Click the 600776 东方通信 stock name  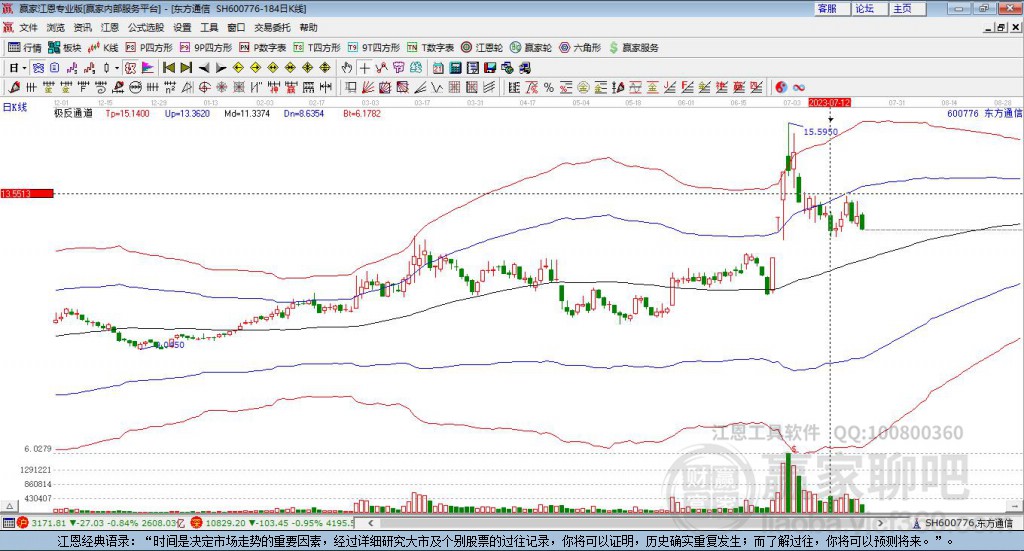(x=984, y=114)
